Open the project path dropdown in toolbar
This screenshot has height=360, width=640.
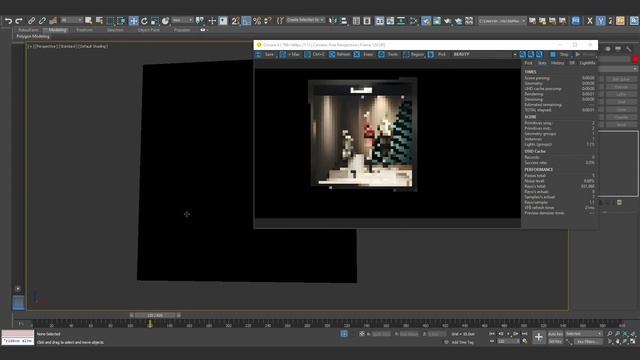(x=502, y=20)
